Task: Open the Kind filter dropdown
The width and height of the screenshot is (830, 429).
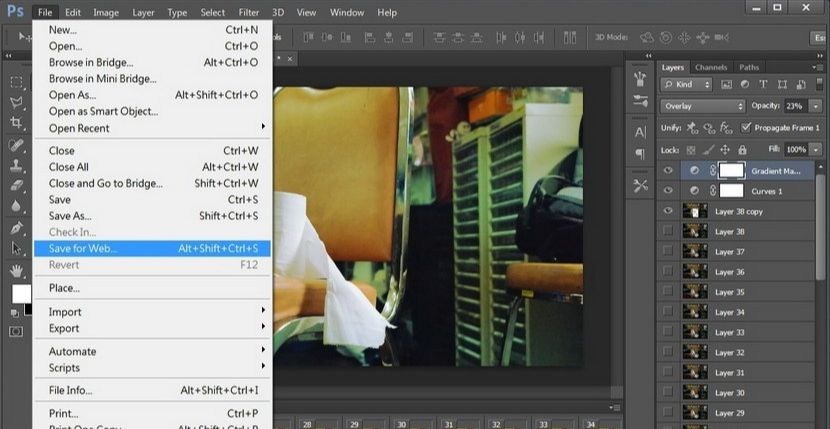Action: [x=686, y=84]
